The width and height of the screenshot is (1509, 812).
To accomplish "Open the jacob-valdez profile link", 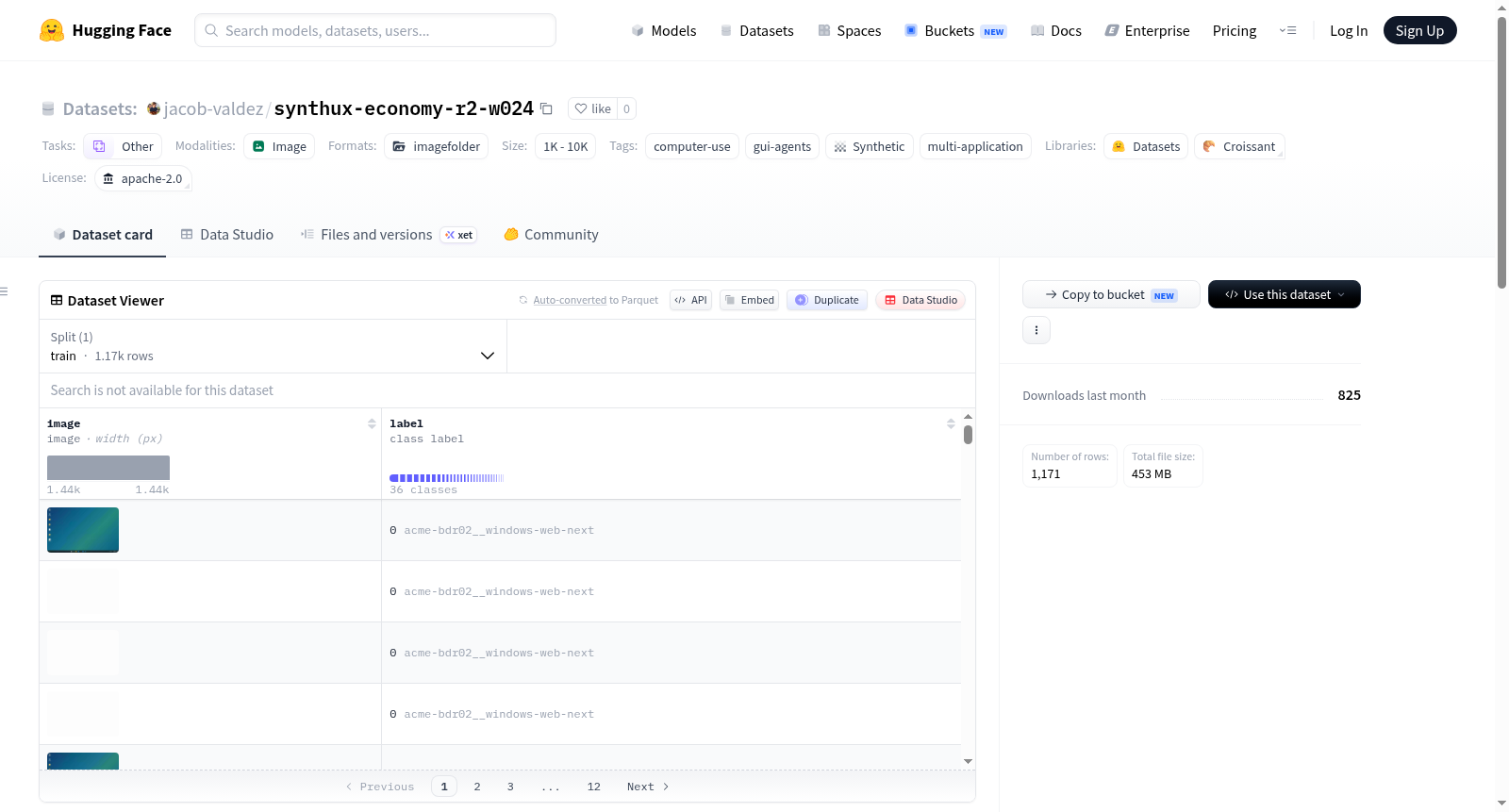I will (213, 108).
